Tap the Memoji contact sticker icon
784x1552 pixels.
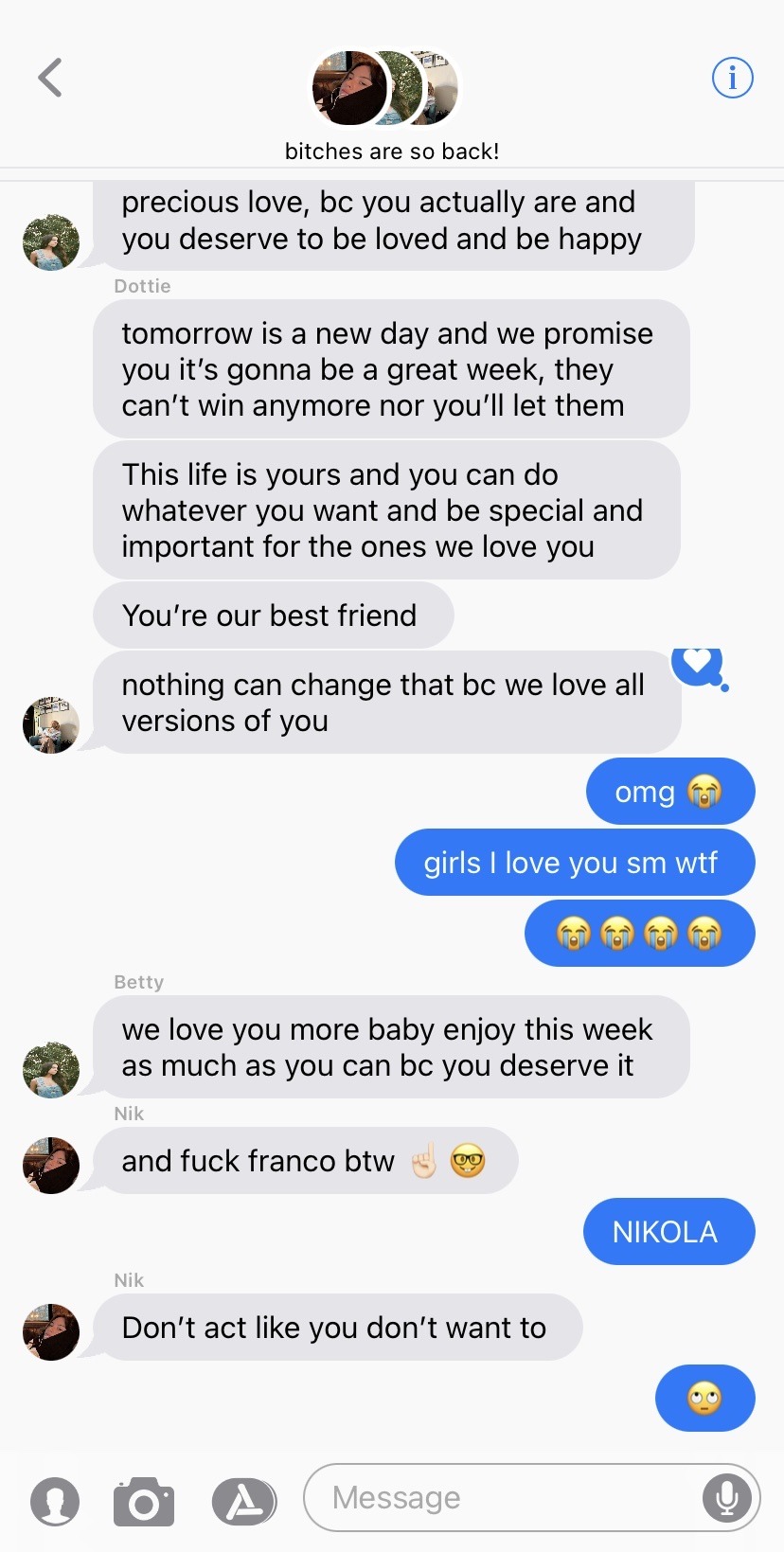55,1501
